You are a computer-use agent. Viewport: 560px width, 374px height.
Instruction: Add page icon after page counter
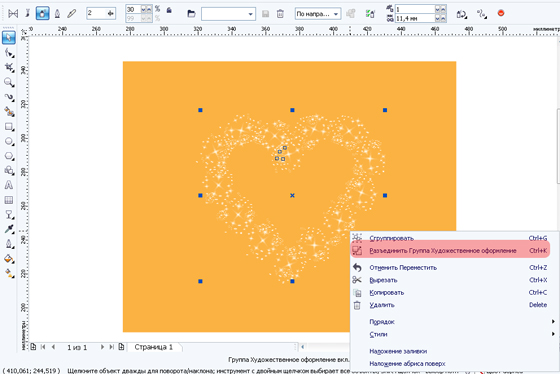point(121,347)
